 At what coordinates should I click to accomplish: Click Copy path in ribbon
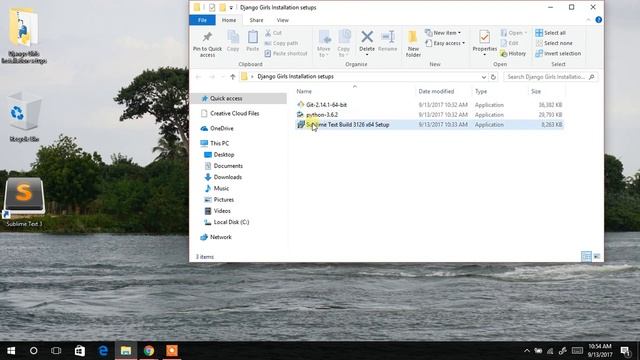[x=281, y=43]
